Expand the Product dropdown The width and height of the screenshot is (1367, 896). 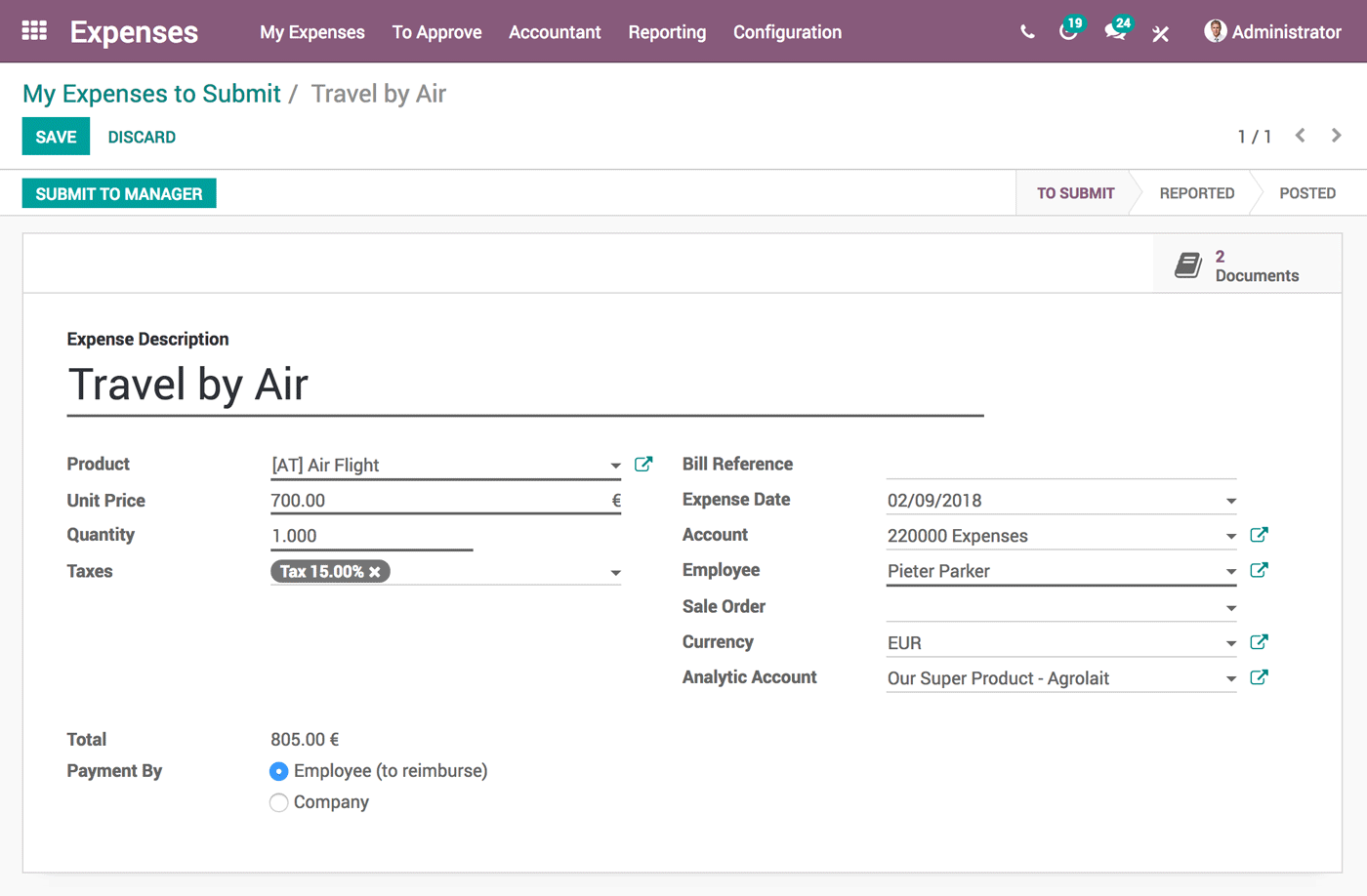click(615, 466)
